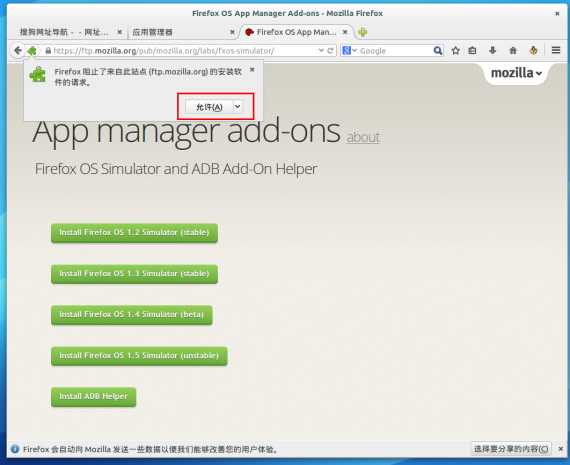The width and height of the screenshot is (570, 465).
Task: Install Firefox OS 1.2 Simulator (stable)
Action: tap(135, 233)
